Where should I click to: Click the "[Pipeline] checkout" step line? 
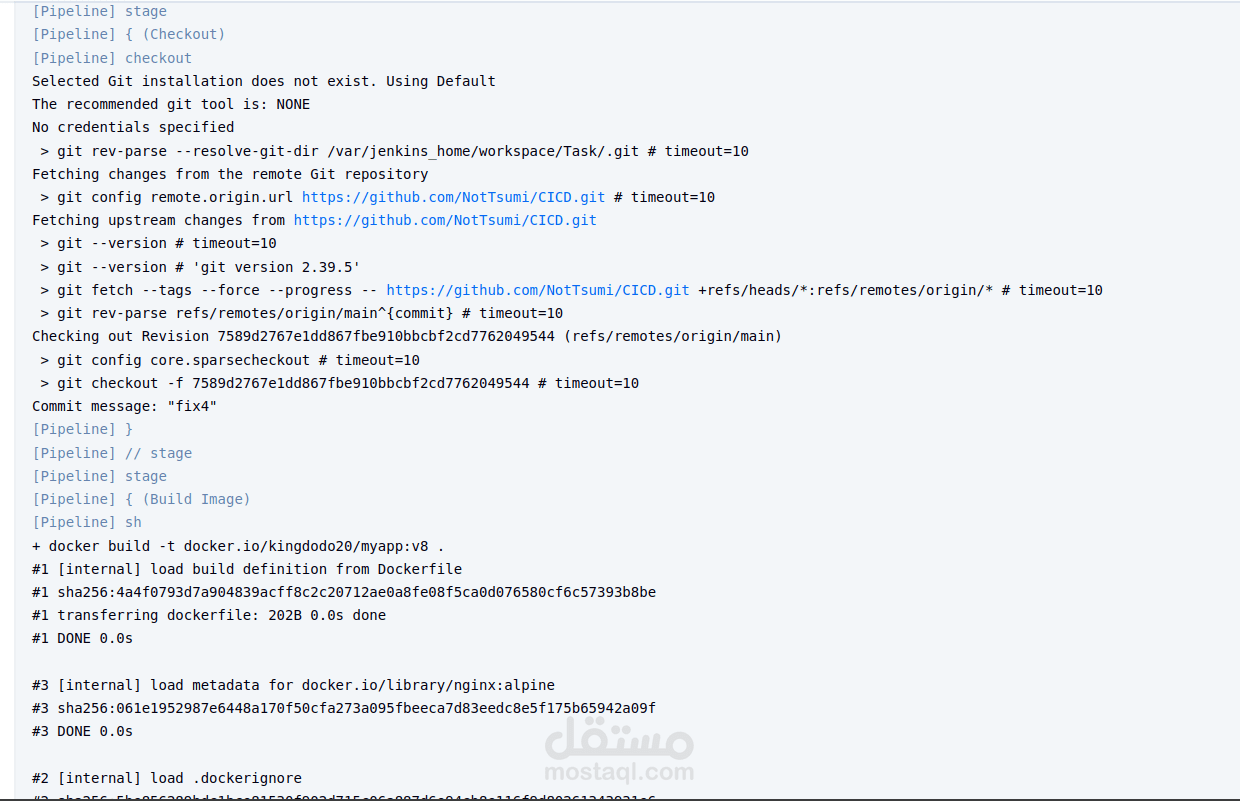pos(112,58)
